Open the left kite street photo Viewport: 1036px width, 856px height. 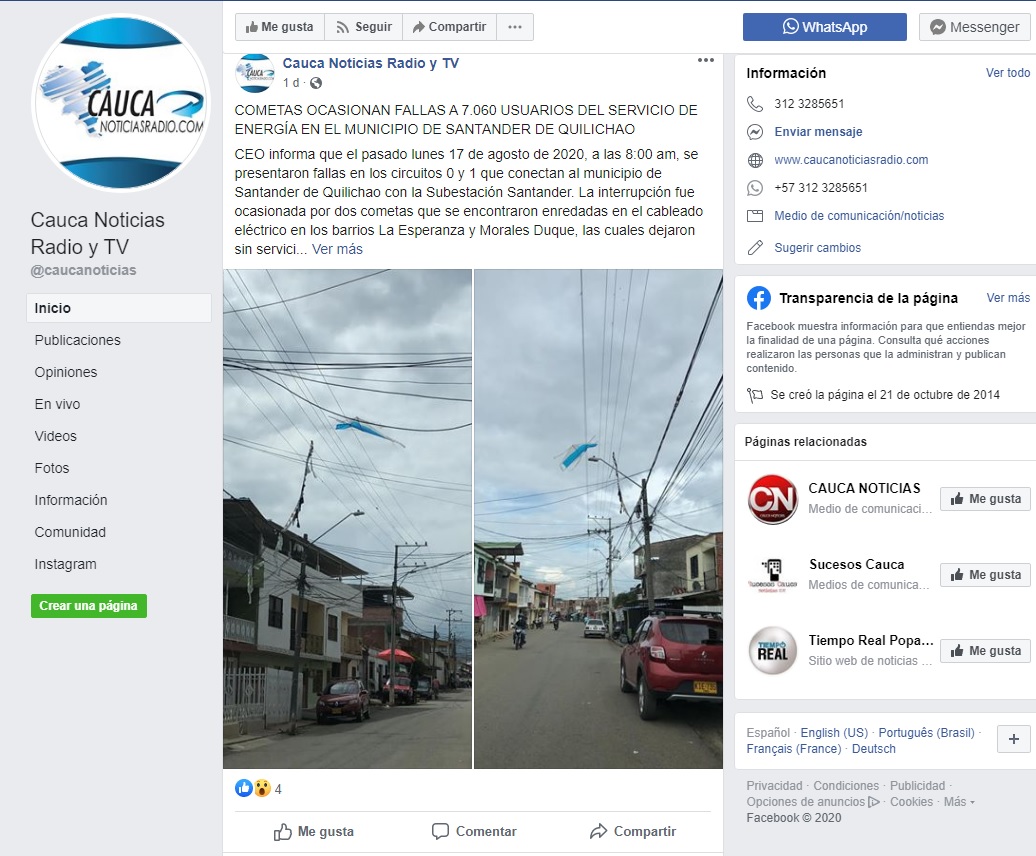click(x=348, y=518)
